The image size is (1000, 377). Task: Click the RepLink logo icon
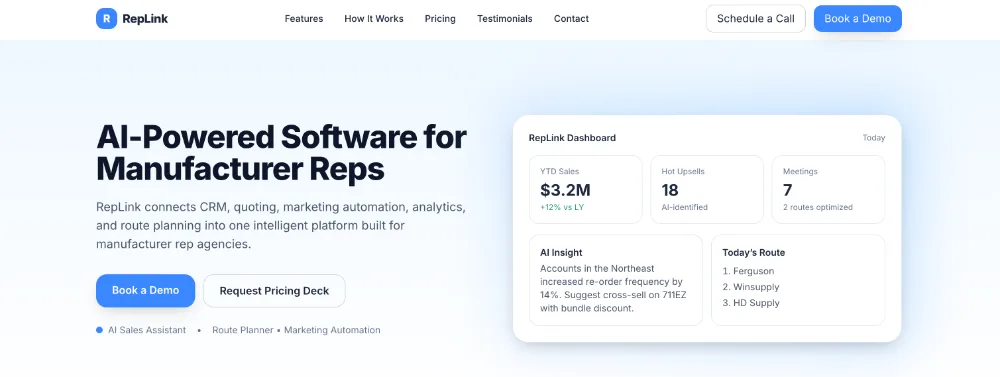pyautogui.click(x=107, y=18)
